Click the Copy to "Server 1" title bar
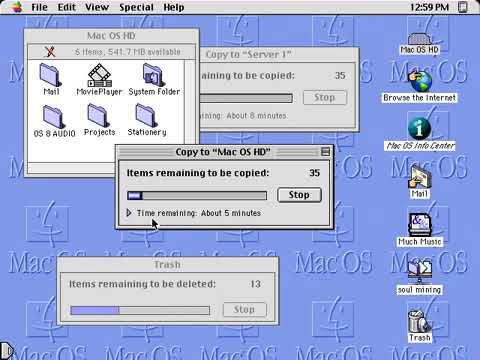The width and height of the screenshot is (480, 360). [x=279, y=54]
